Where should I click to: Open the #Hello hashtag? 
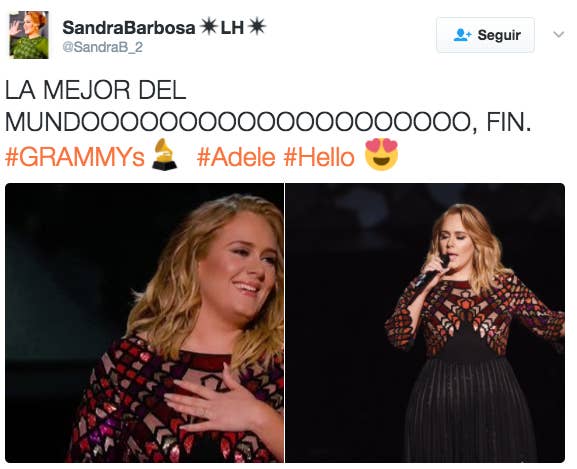(x=319, y=157)
